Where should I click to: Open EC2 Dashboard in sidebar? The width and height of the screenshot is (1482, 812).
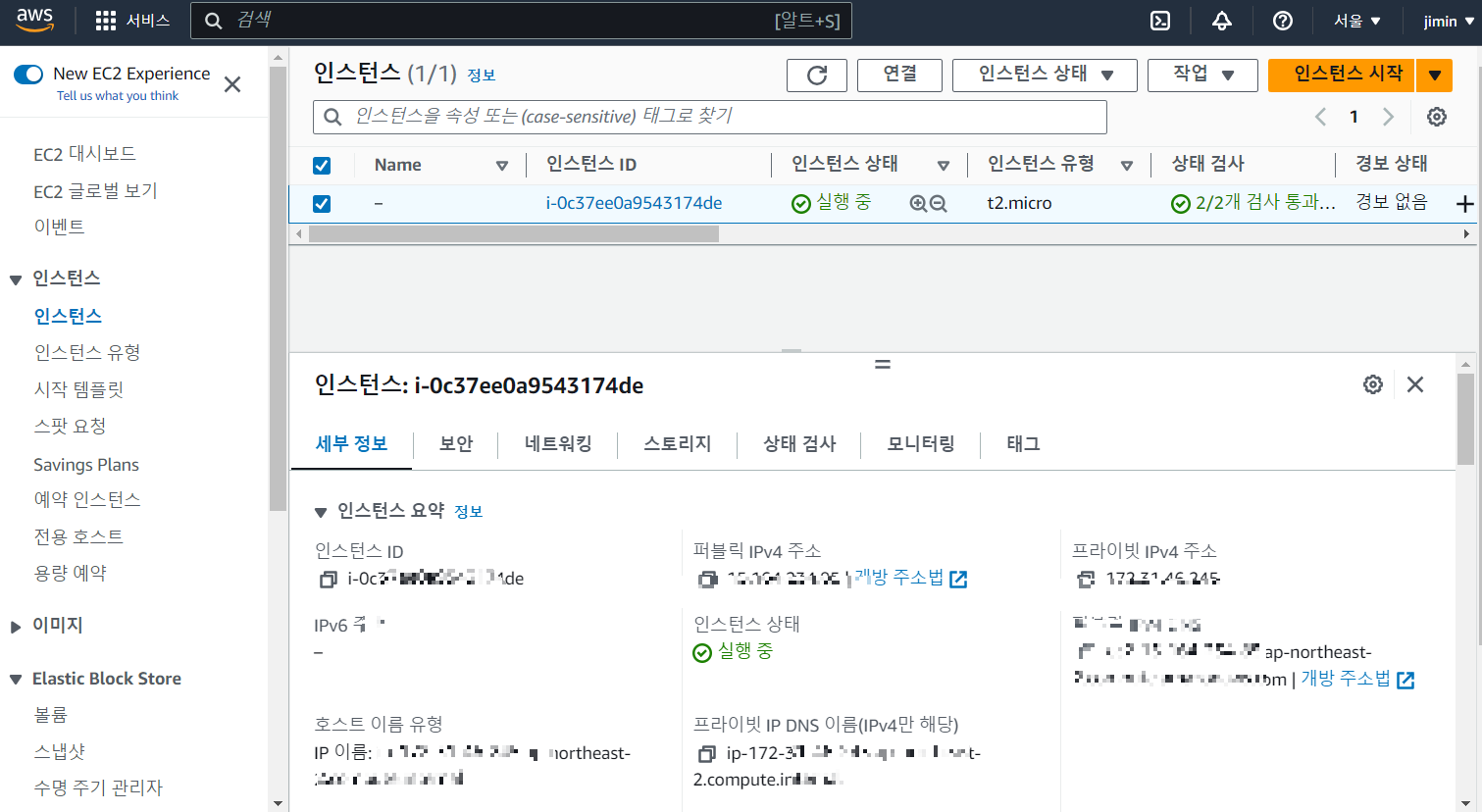point(84,154)
